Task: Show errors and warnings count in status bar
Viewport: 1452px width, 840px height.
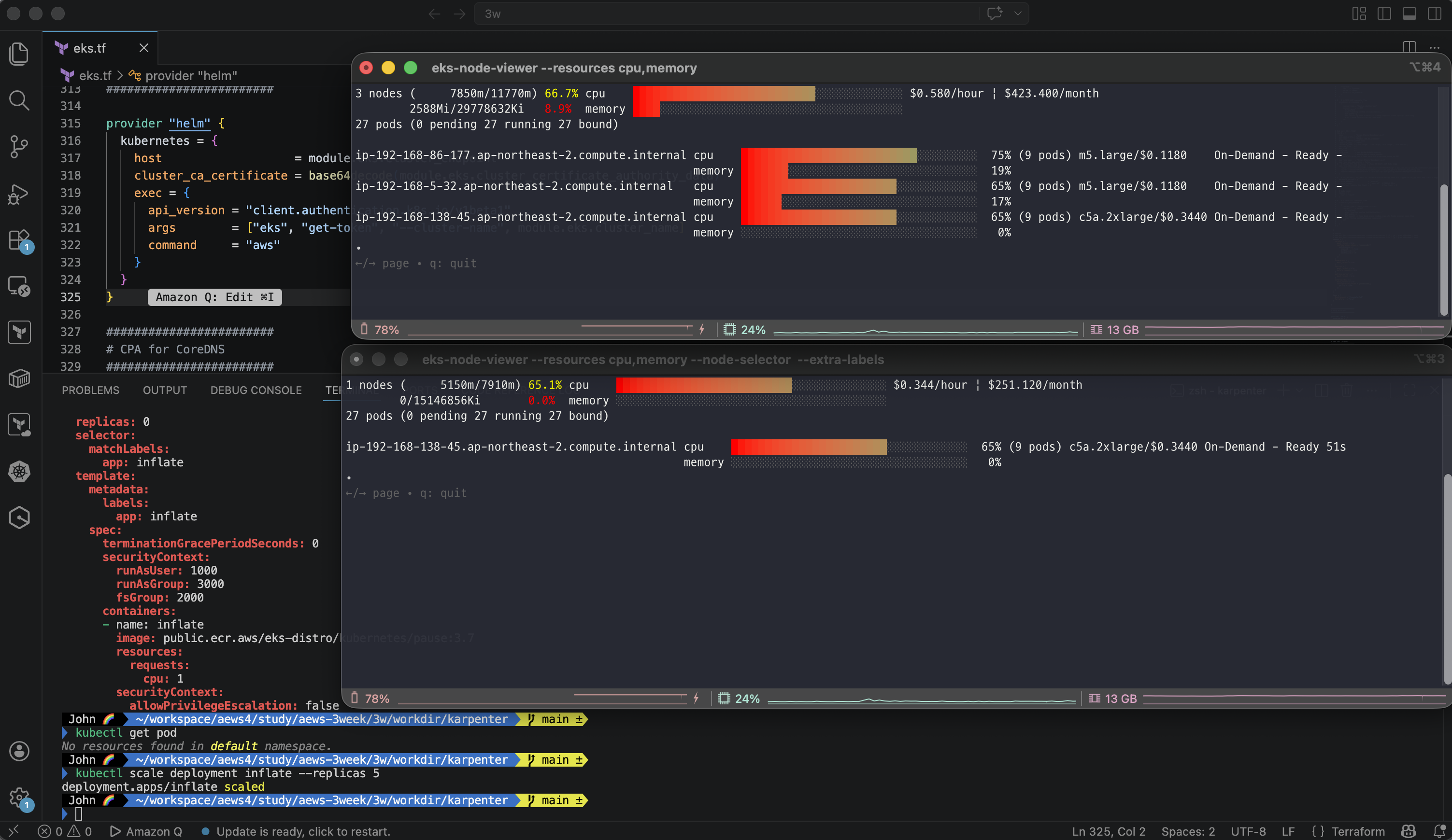Action: point(65,831)
